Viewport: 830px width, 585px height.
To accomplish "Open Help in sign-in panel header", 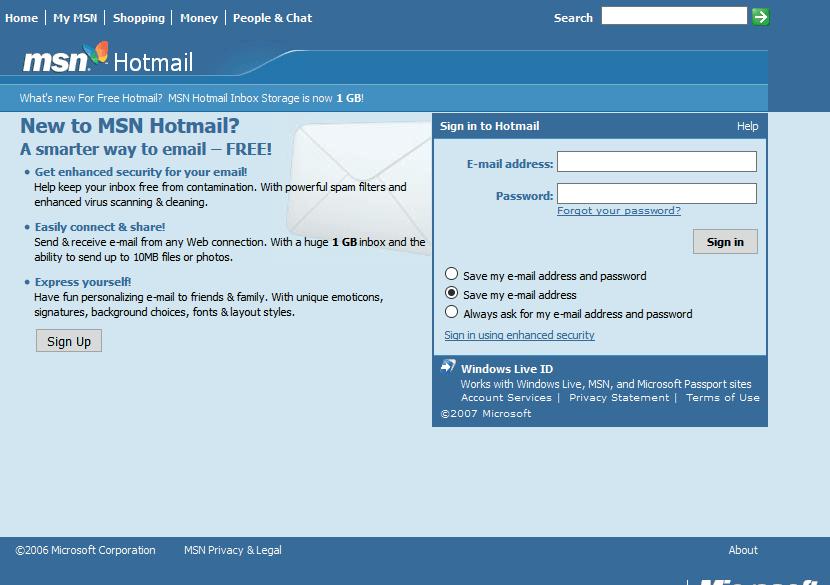I will [747, 126].
